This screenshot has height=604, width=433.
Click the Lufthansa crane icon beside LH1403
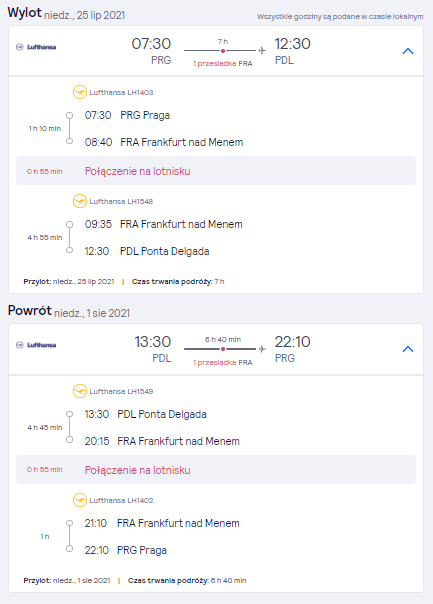(80, 92)
